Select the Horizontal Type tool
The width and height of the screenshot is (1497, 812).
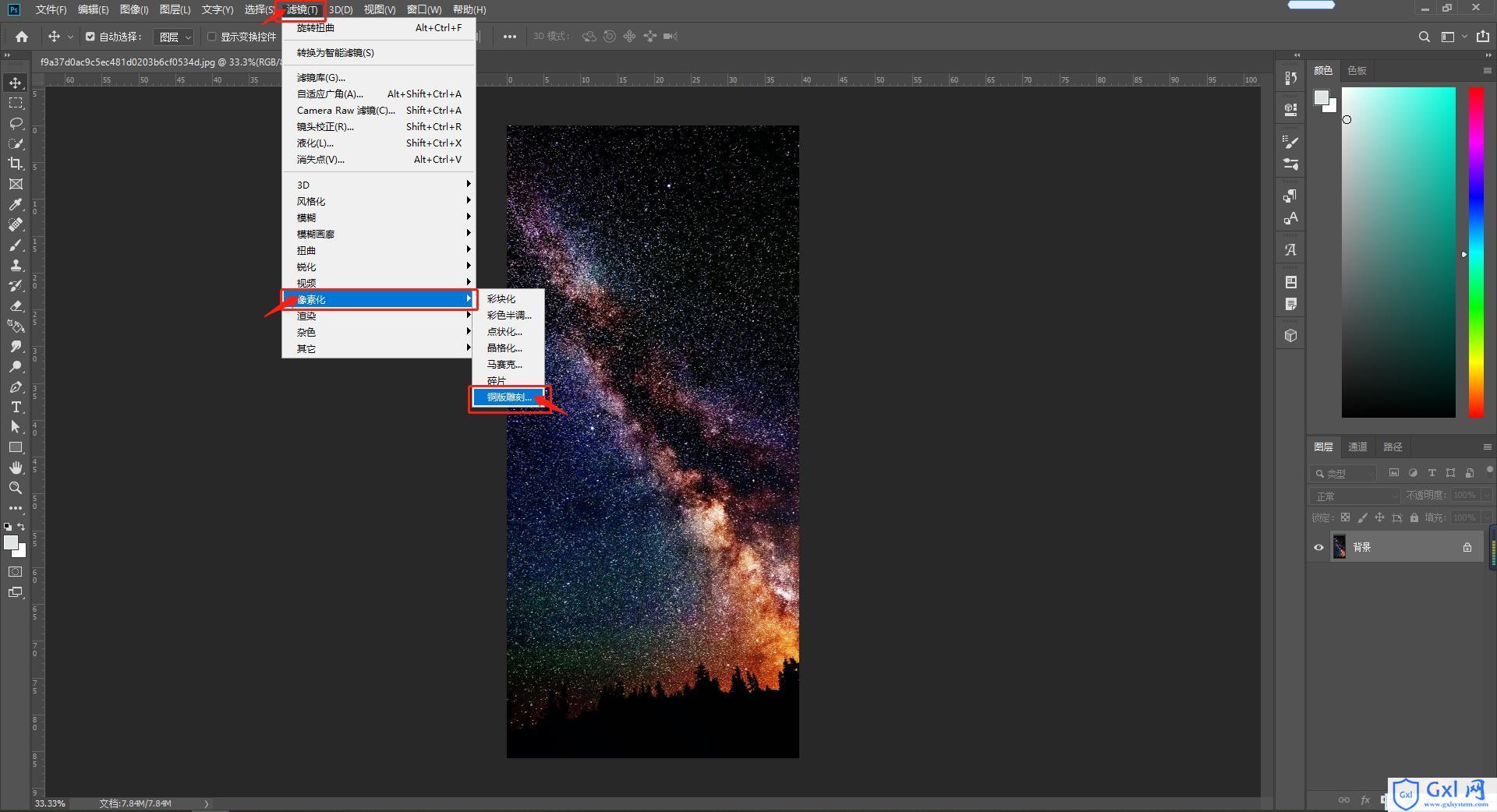tap(16, 407)
